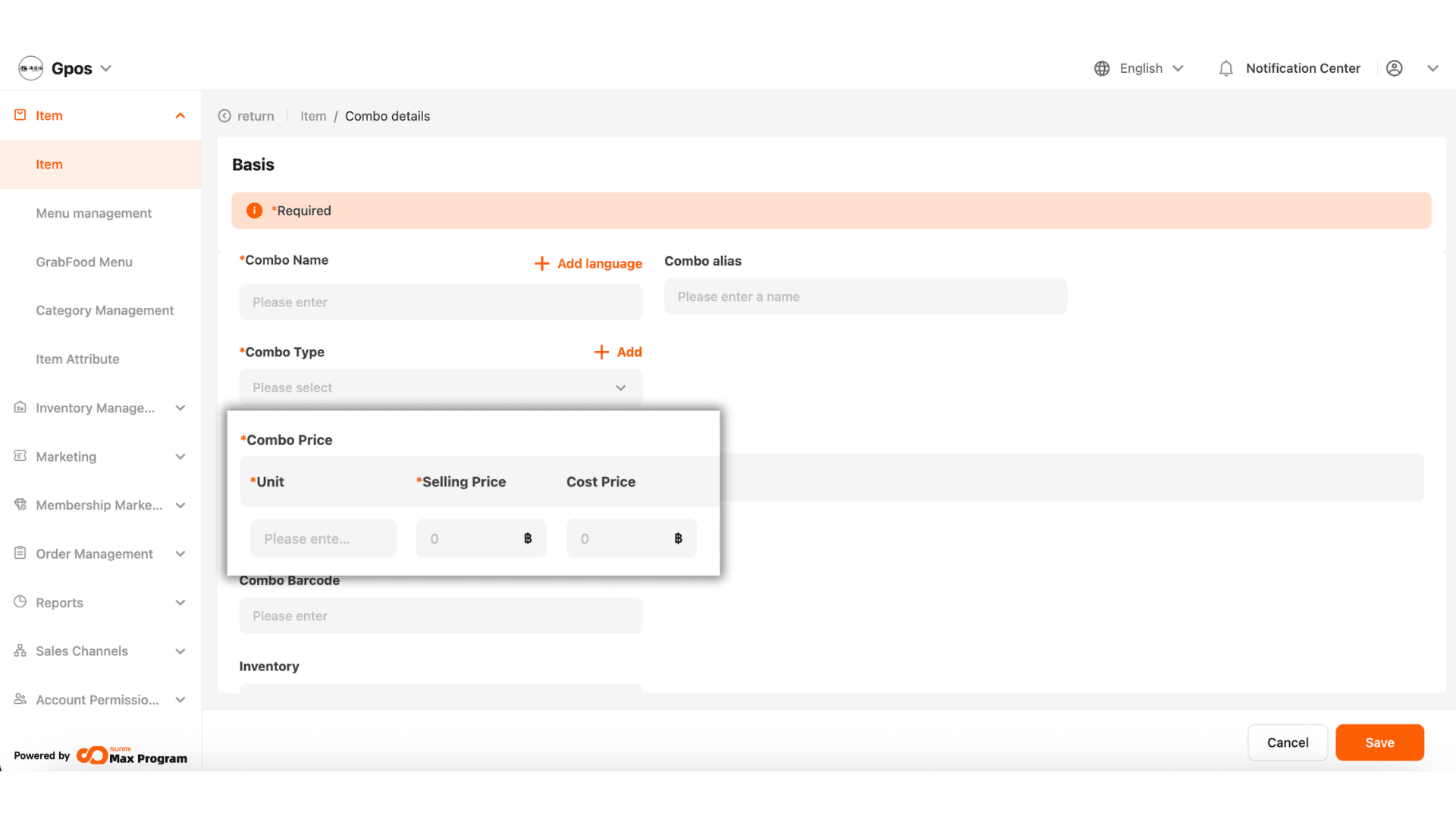Viewport: 1456px width, 819px height.
Task: Click the Reports pie chart icon
Action: 20,602
